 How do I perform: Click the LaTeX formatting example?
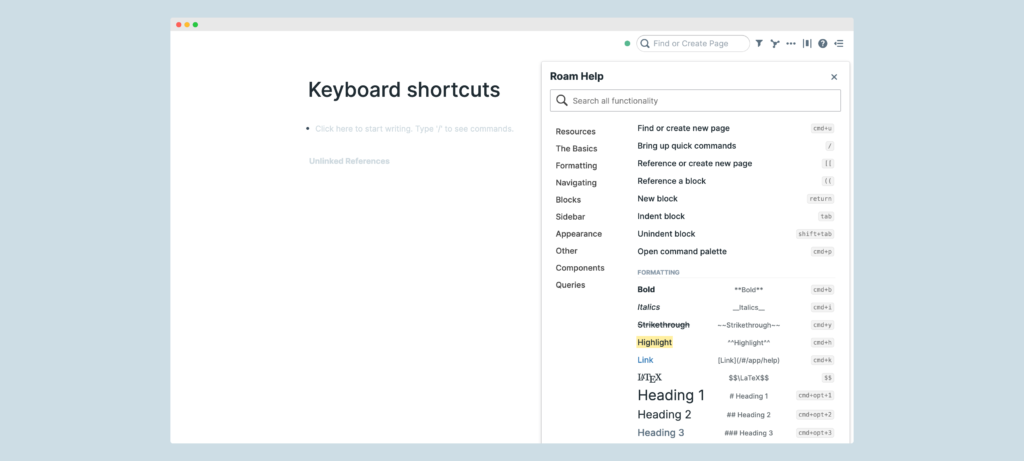649,377
